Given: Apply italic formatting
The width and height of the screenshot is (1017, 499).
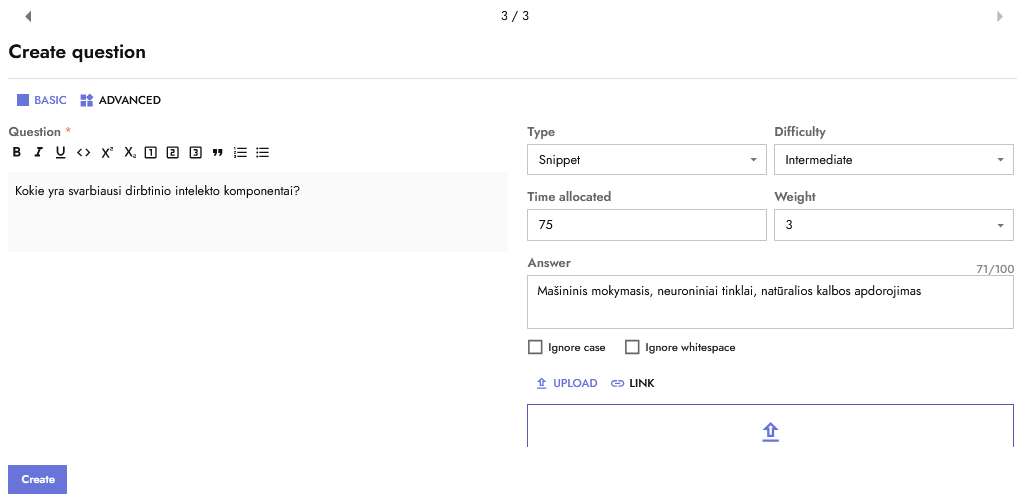Looking at the screenshot, I should pyautogui.click(x=38, y=153).
